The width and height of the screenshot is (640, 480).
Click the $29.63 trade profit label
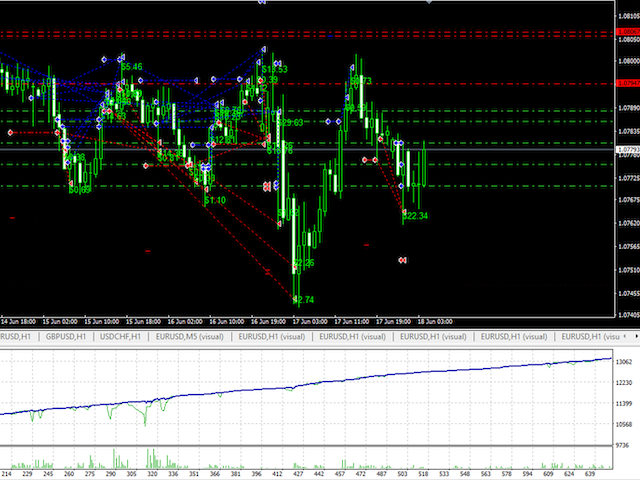[290, 123]
